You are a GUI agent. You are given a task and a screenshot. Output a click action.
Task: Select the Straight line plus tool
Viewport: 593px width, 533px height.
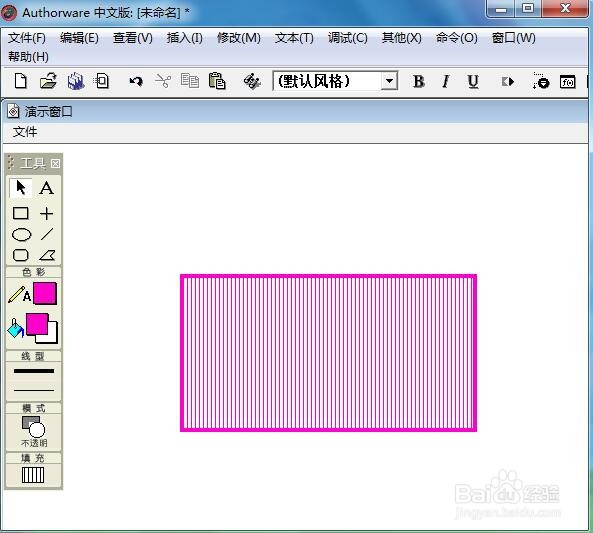(x=47, y=213)
